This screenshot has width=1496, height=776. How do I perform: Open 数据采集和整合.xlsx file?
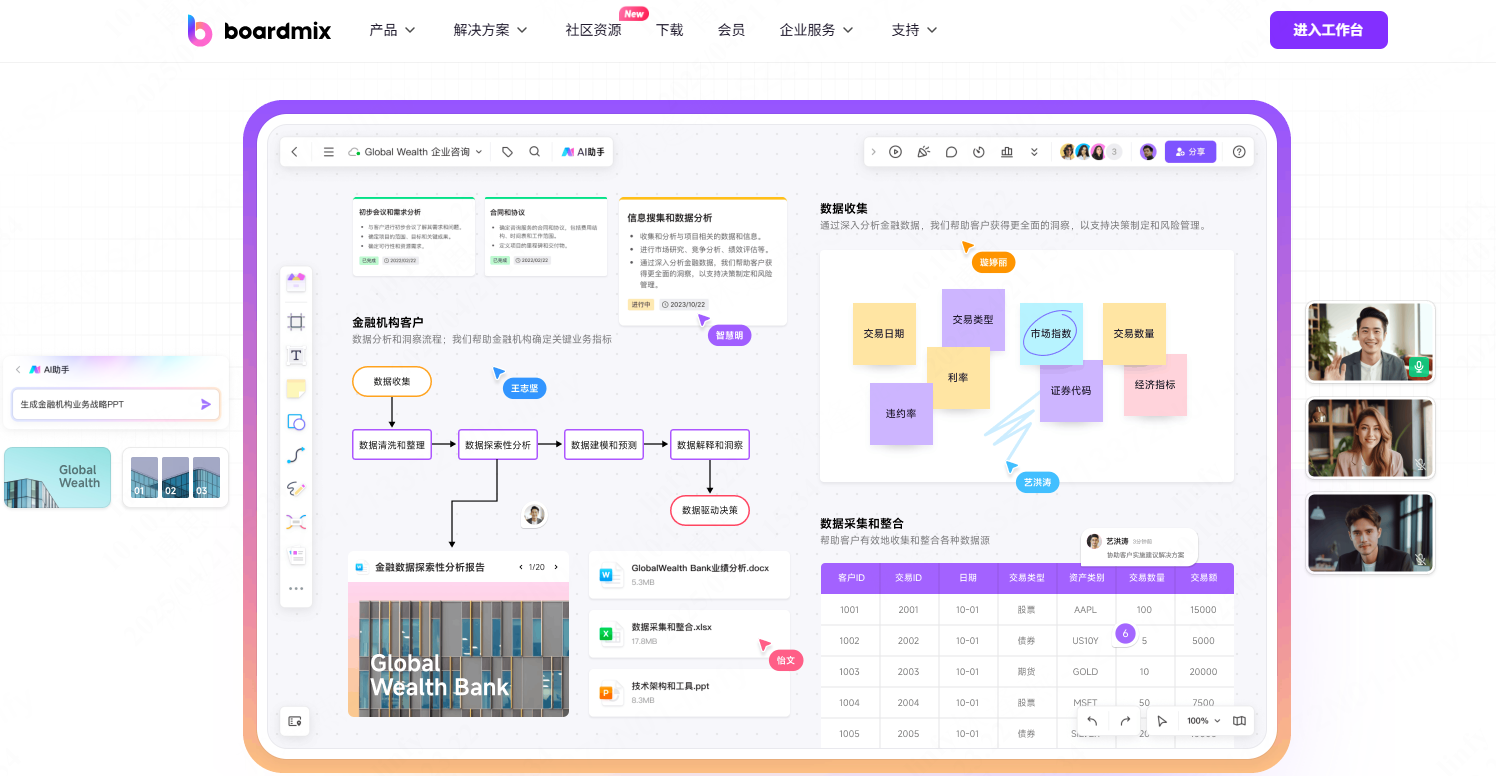(689, 634)
